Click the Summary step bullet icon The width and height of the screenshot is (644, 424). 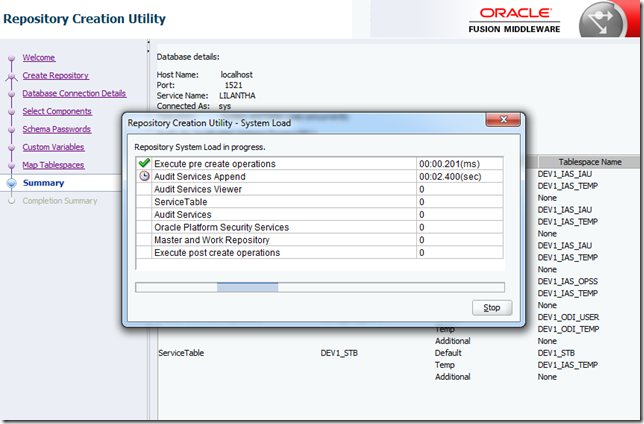[x=12, y=183]
